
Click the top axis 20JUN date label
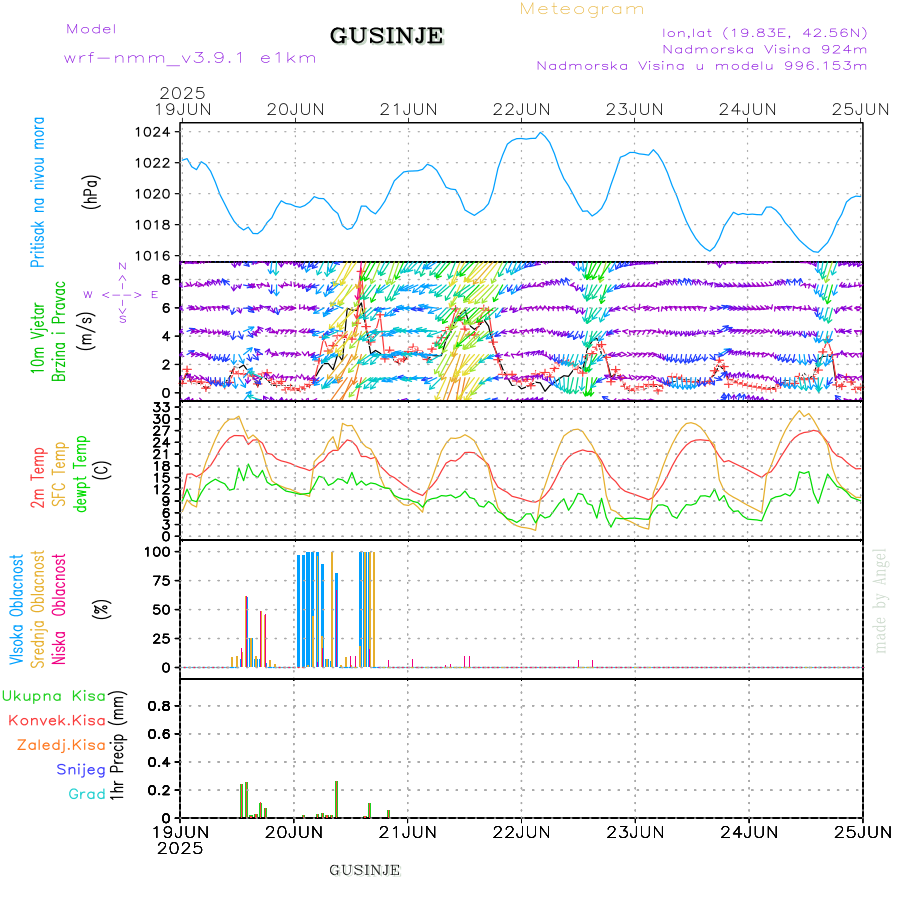tap(296, 109)
